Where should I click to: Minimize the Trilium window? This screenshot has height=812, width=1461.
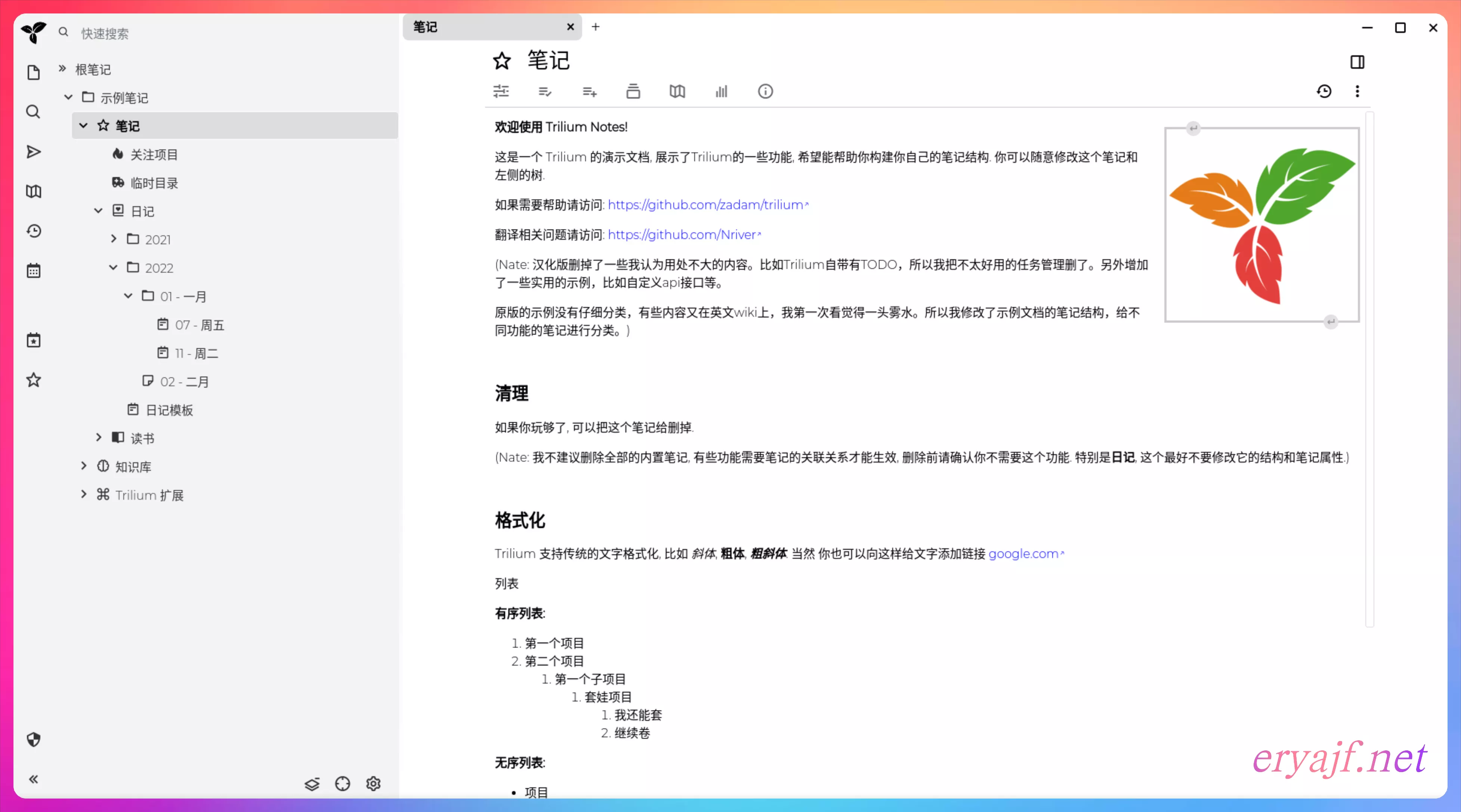pos(1368,28)
